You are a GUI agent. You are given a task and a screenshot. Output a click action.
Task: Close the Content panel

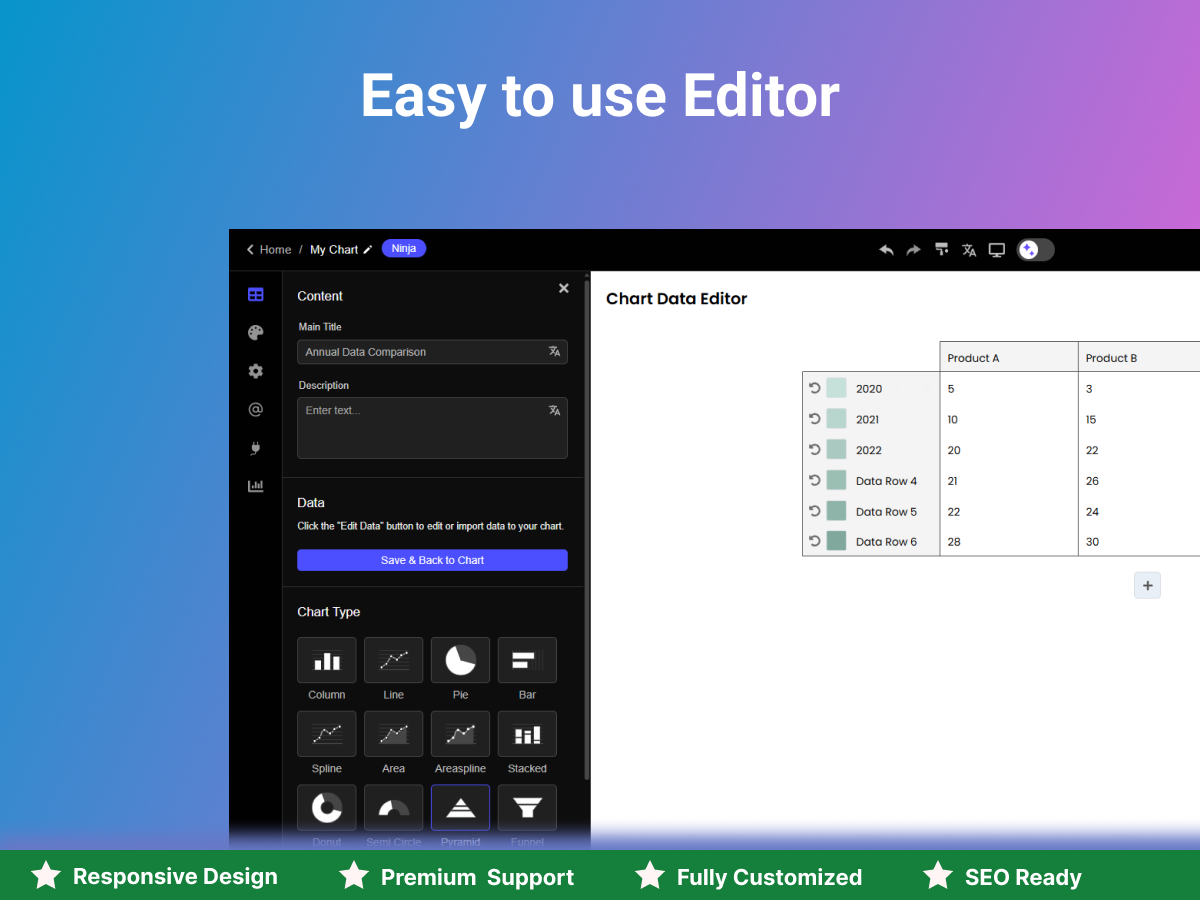pos(563,288)
